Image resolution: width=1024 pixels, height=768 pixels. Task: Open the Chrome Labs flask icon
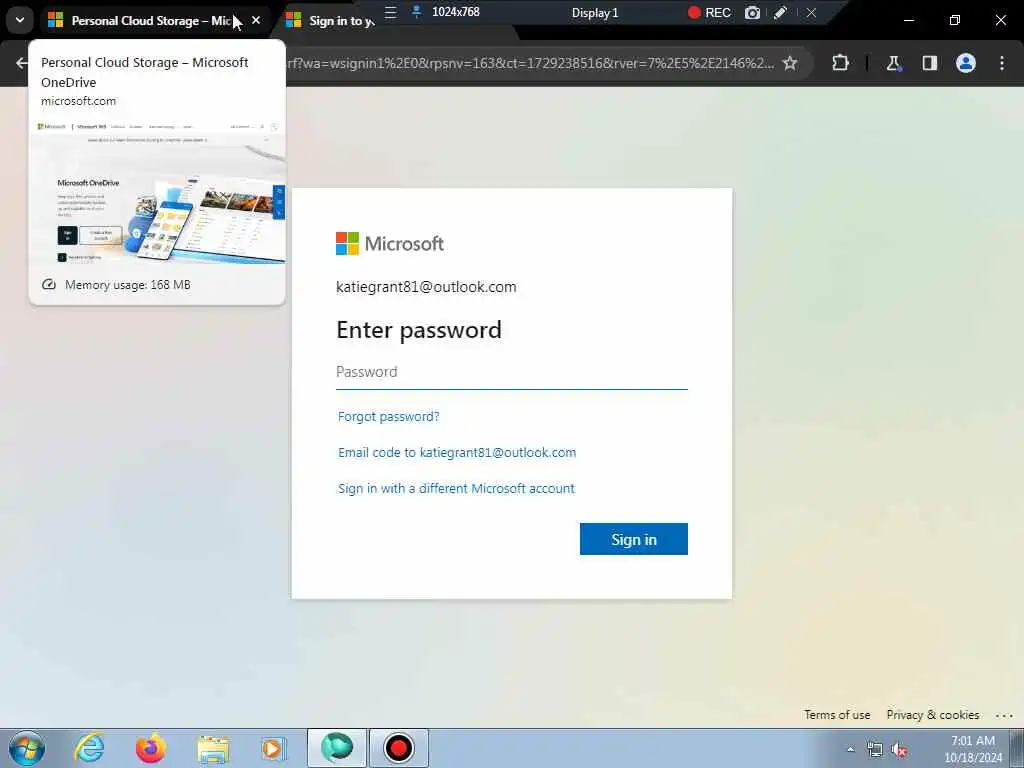coord(893,63)
